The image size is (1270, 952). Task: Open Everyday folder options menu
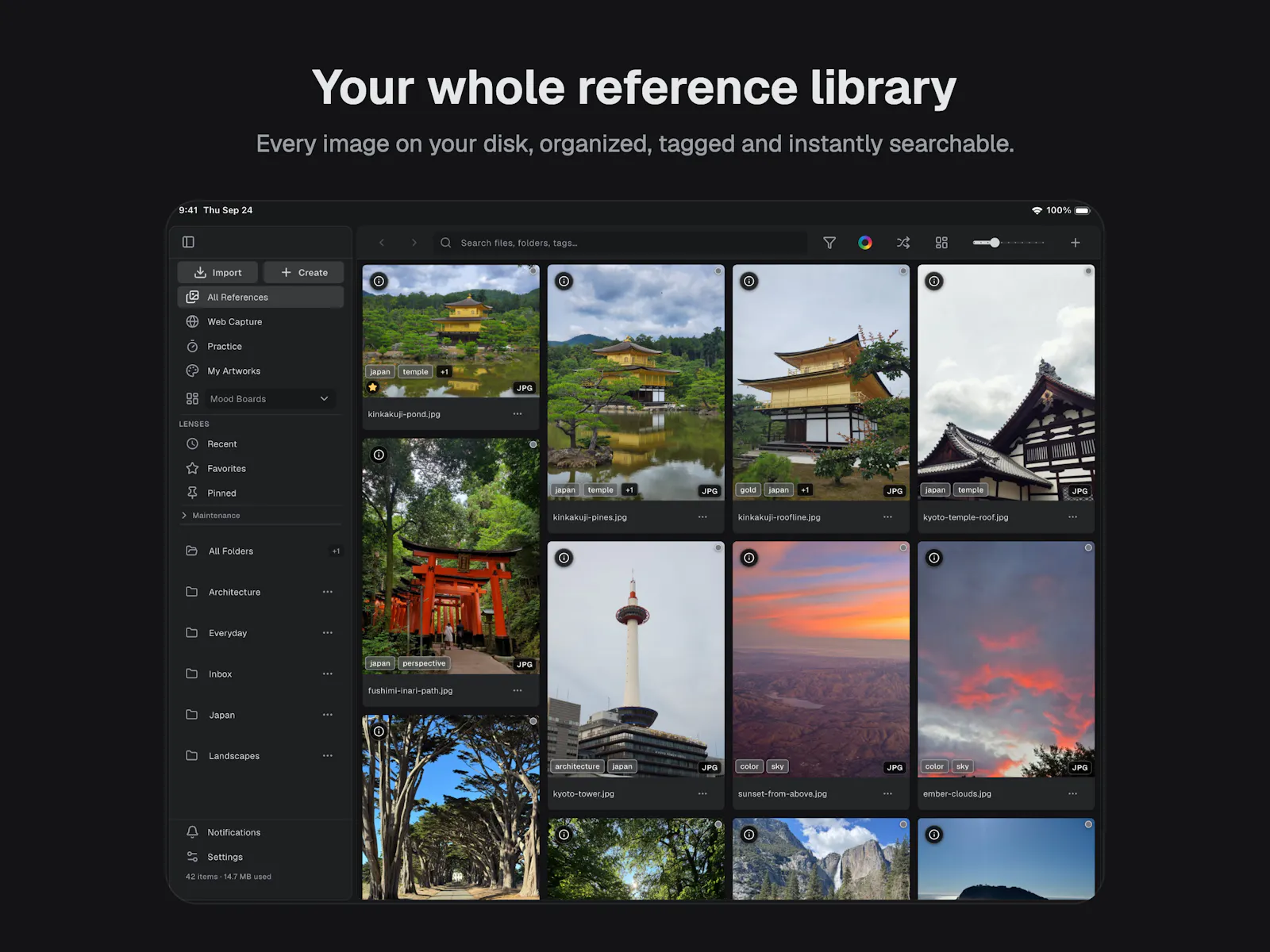click(328, 633)
